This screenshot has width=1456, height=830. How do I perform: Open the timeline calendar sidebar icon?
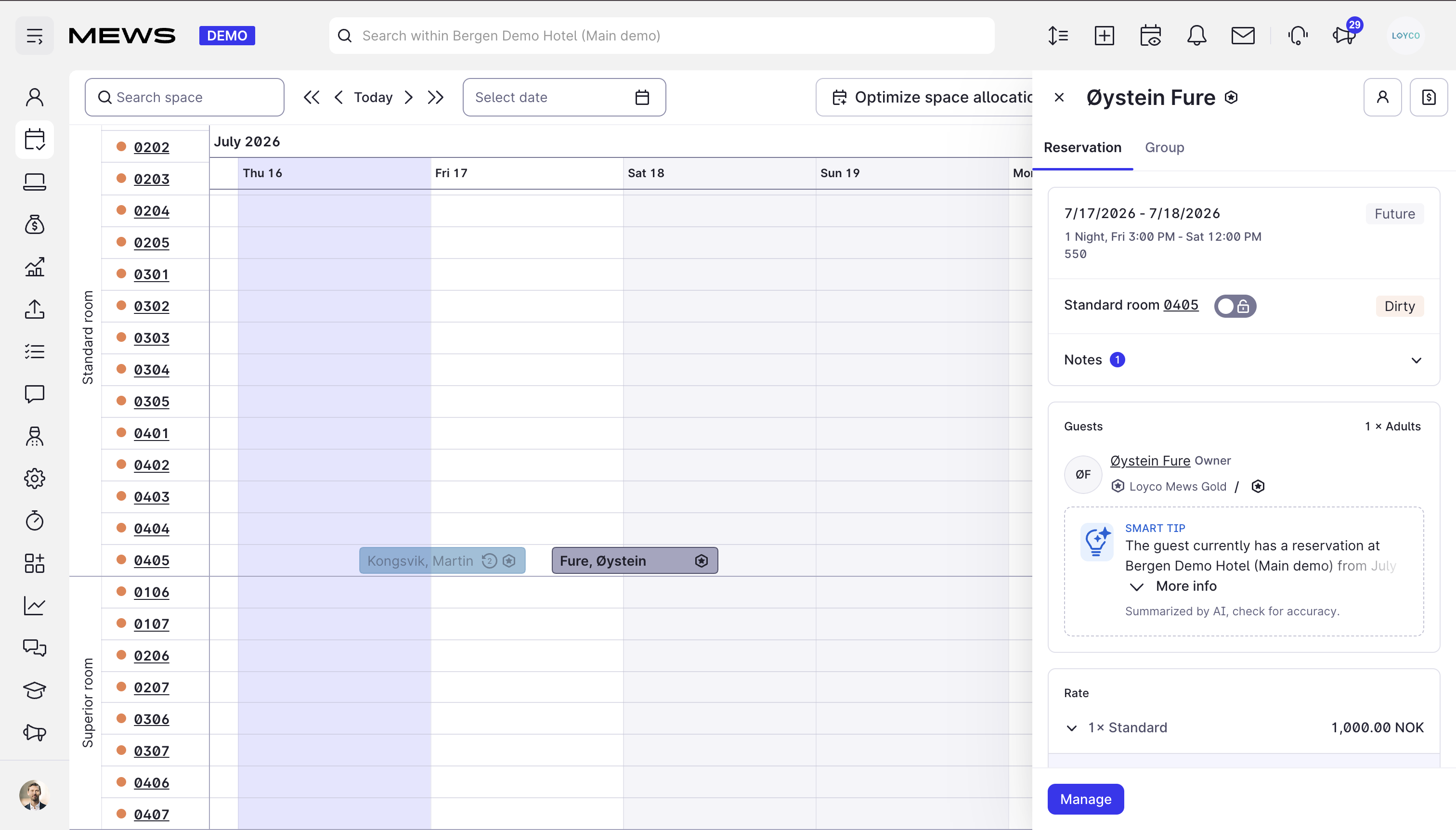pos(35,140)
